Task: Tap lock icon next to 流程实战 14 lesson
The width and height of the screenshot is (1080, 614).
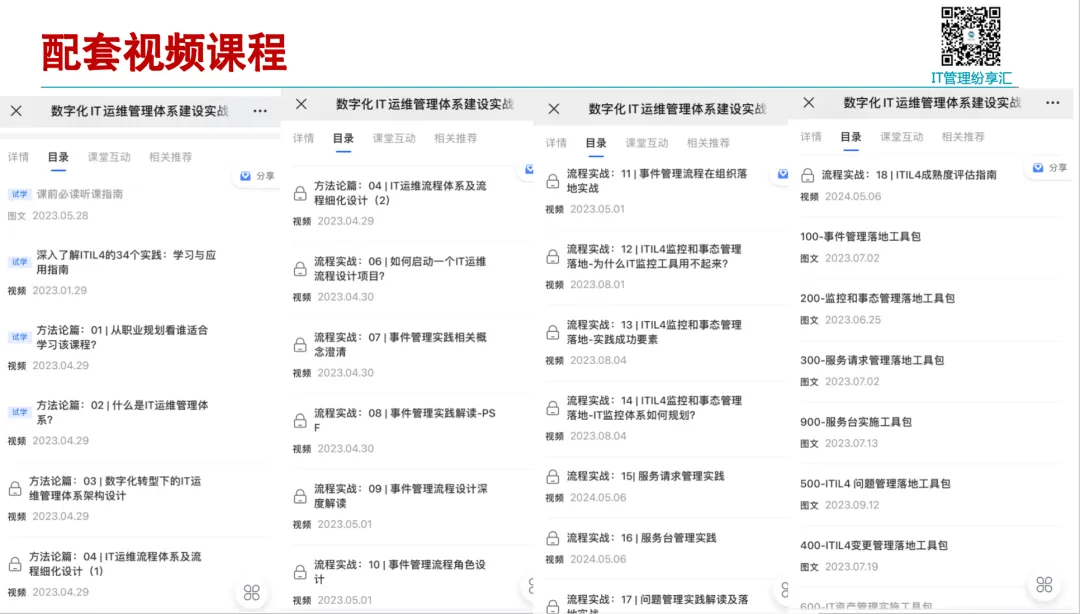Action: tap(553, 408)
